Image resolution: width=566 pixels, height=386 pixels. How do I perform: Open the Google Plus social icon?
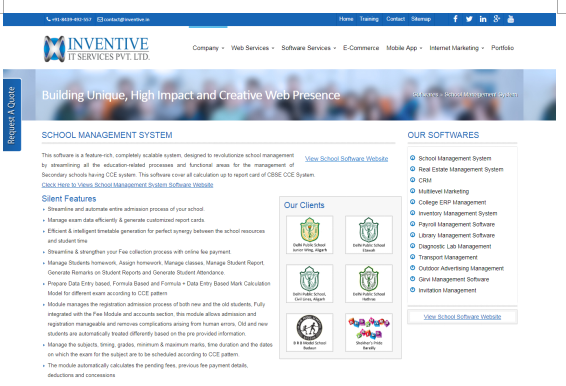497,19
